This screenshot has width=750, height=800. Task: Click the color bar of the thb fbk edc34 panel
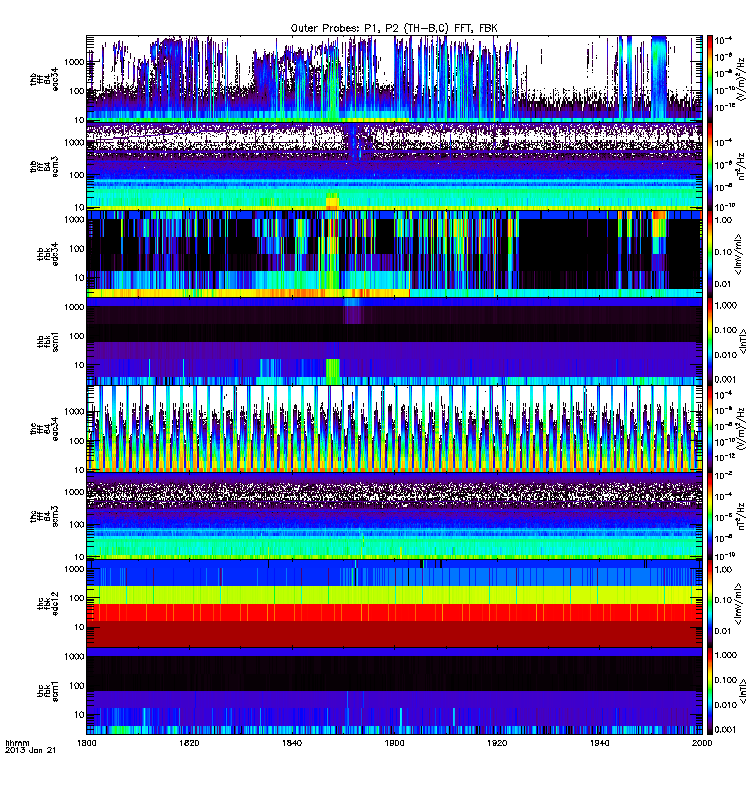tap(709, 253)
